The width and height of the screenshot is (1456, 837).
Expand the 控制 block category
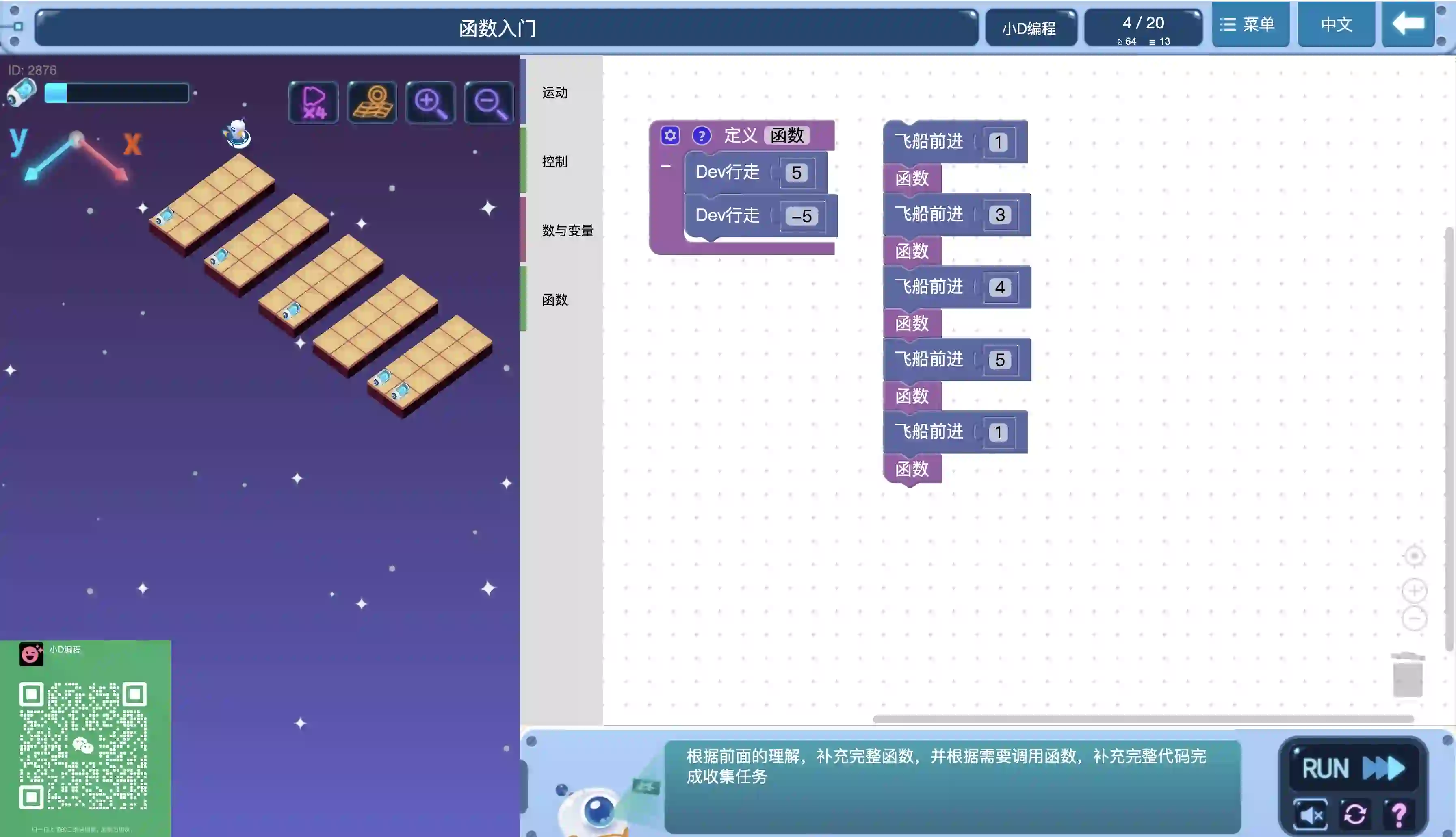[555, 162]
